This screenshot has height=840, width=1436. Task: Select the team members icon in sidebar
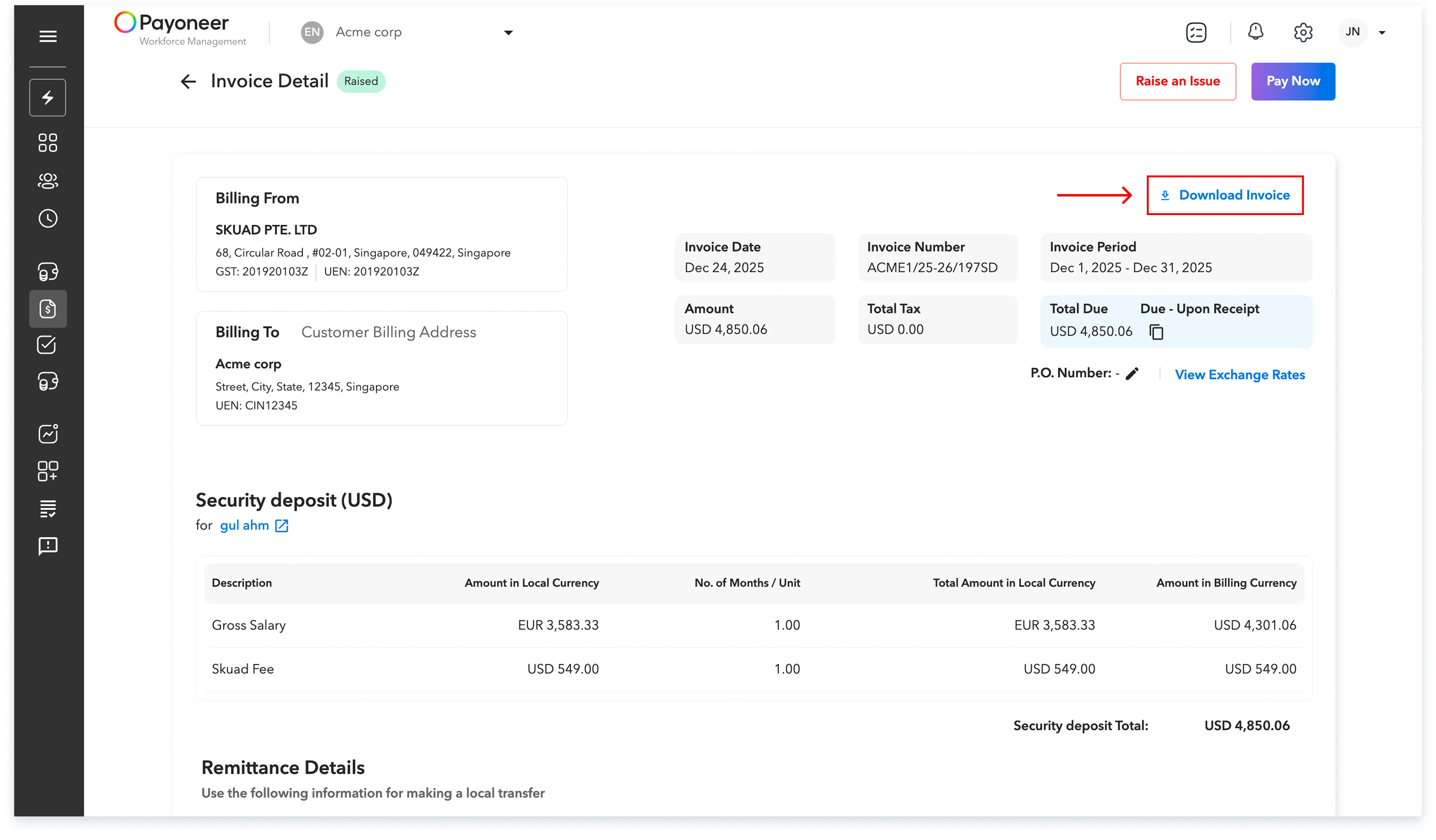(x=47, y=181)
